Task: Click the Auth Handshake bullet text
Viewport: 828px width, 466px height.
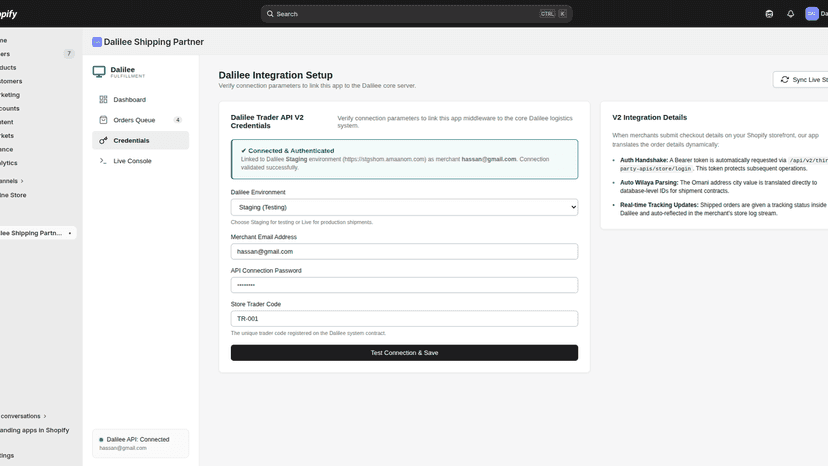Action: (x=724, y=164)
